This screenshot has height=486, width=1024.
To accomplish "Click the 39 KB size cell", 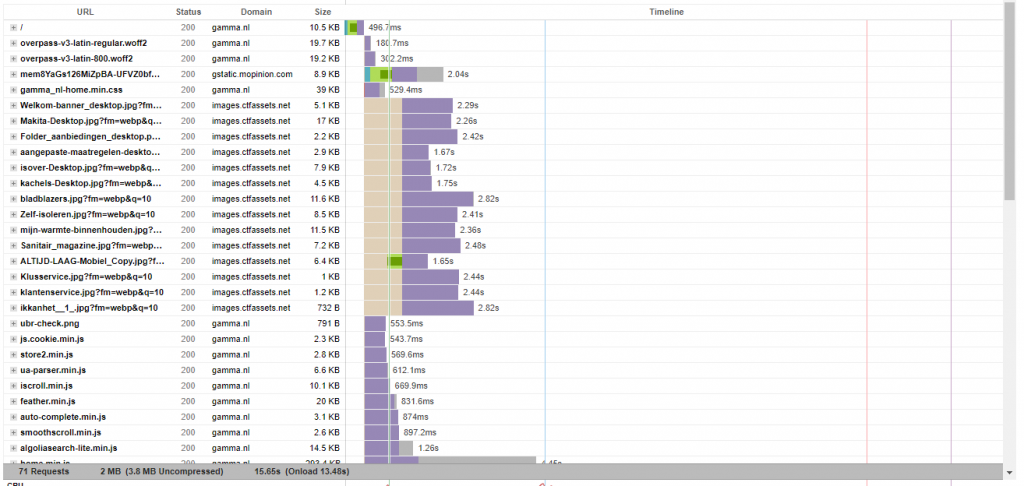I will (327, 90).
